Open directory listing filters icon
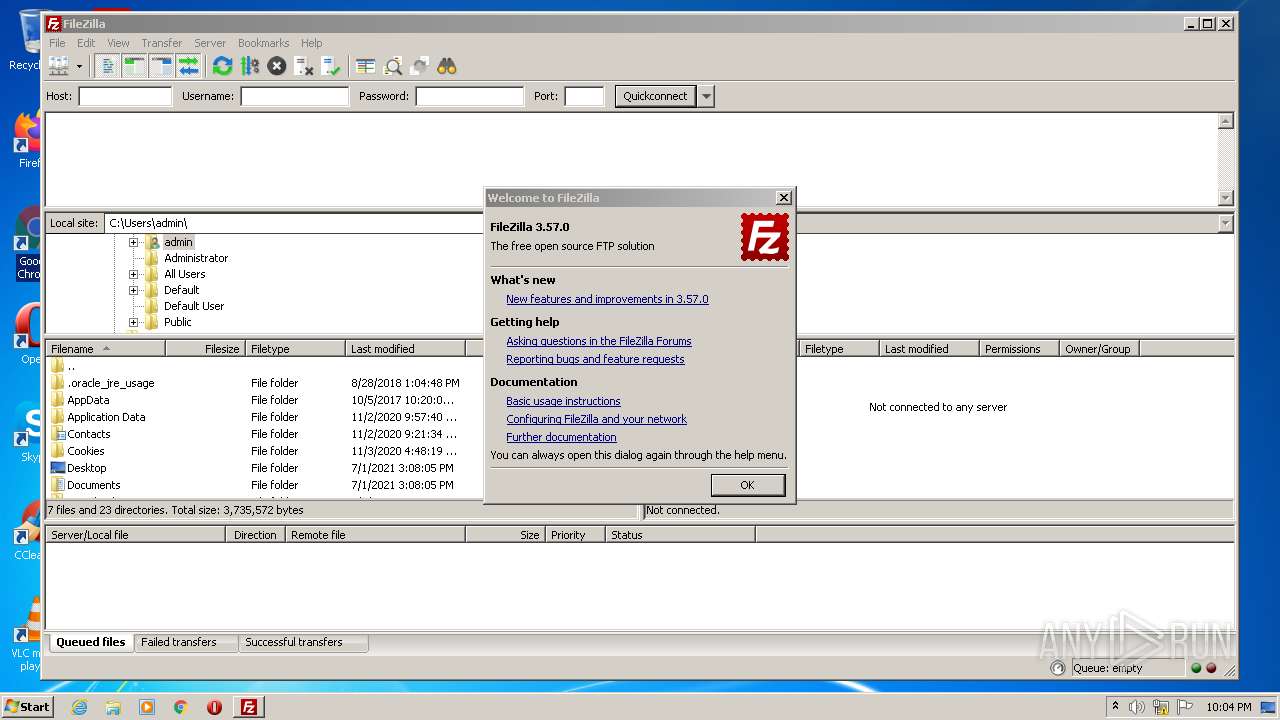 pyautogui.click(x=366, y=66)
